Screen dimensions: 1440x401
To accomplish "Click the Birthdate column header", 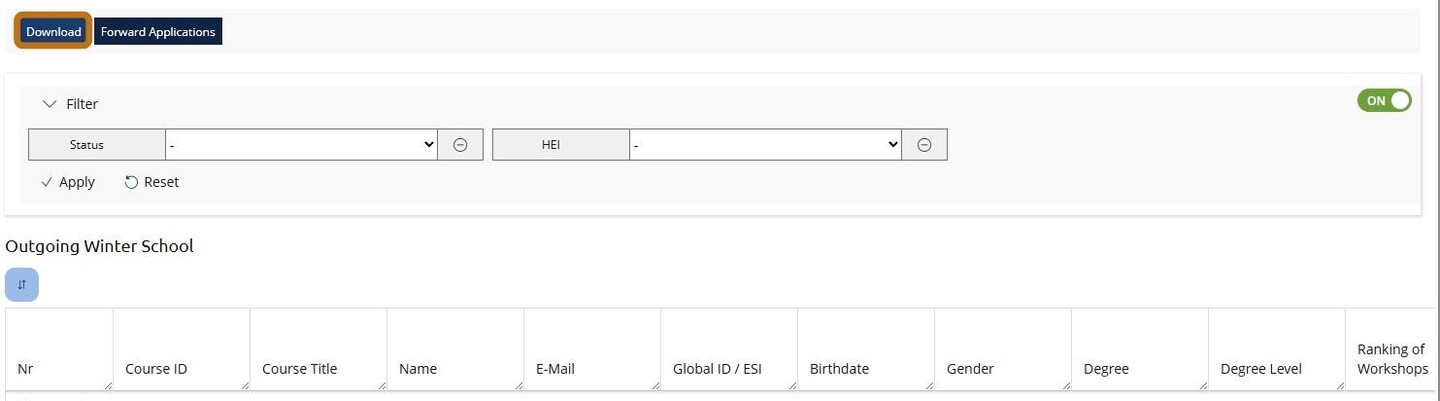I will tap(839, 369).
